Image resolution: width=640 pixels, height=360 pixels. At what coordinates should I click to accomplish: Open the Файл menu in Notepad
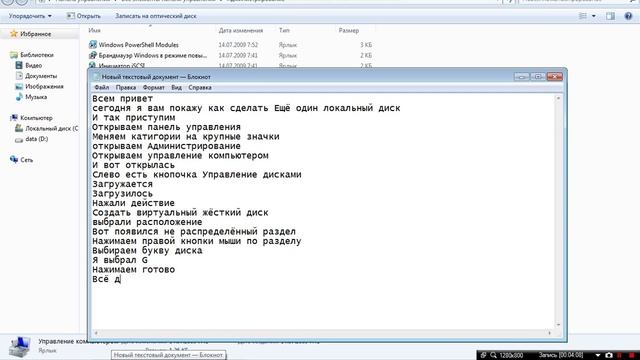101,87
